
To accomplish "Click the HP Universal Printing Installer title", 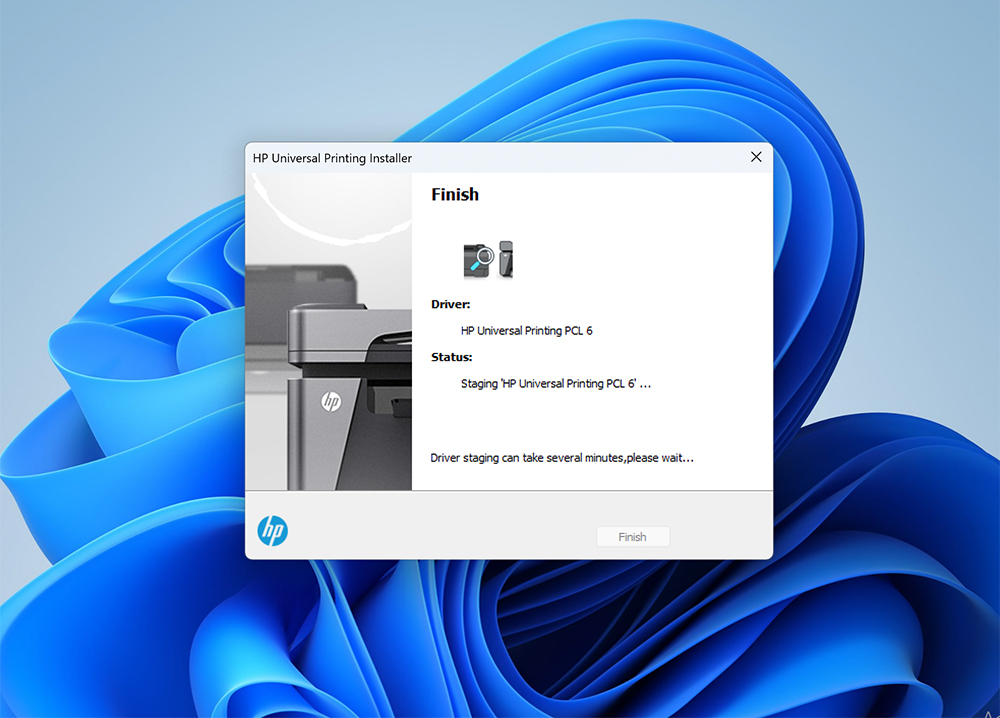I will point(332,158).
